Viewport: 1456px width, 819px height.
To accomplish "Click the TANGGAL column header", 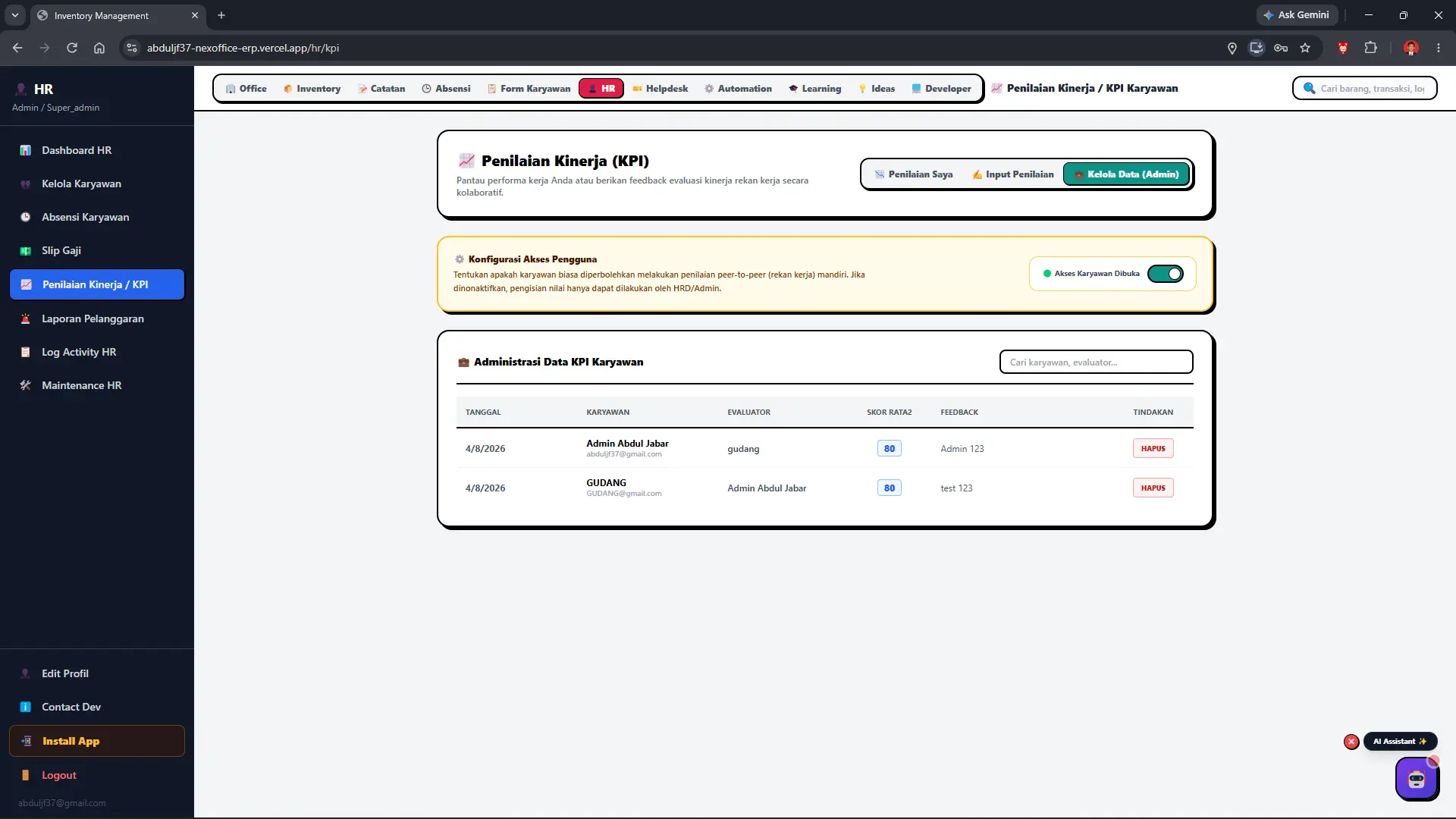I will pos(482,413).
